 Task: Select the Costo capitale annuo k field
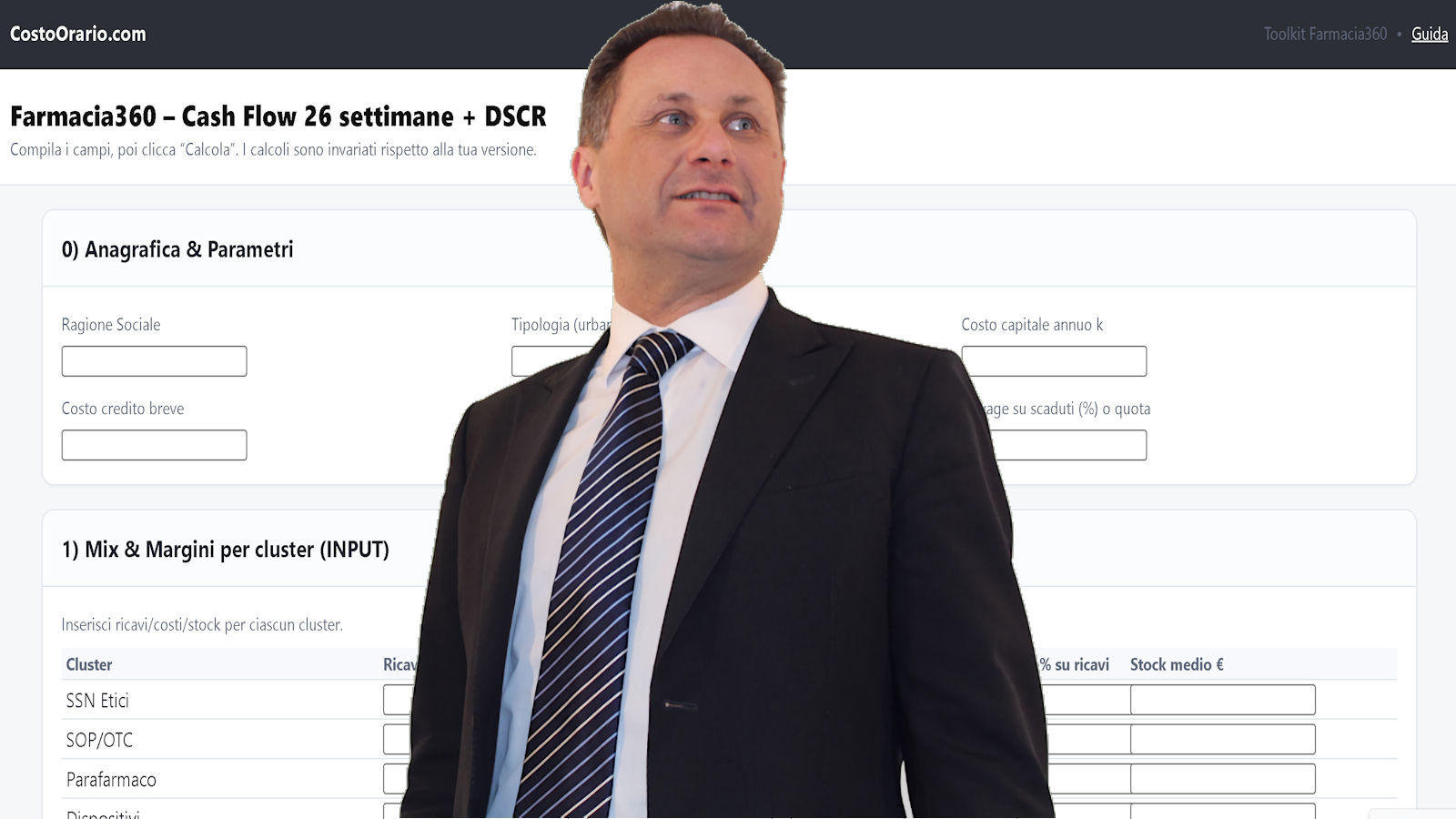[x=1054, y=361]
